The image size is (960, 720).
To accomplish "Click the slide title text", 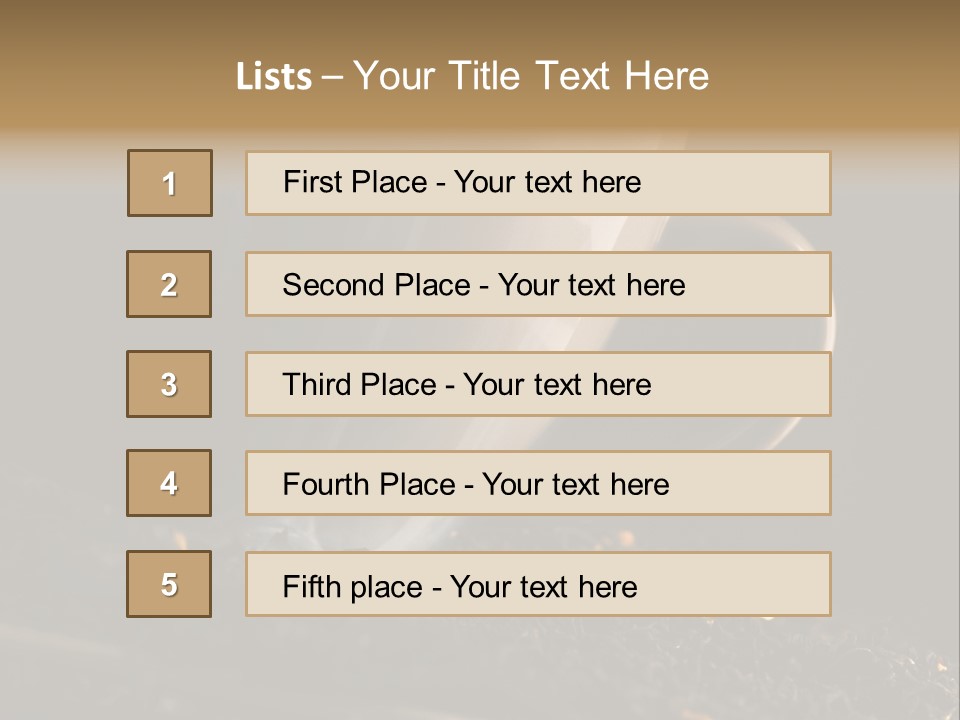I will 472,75.
